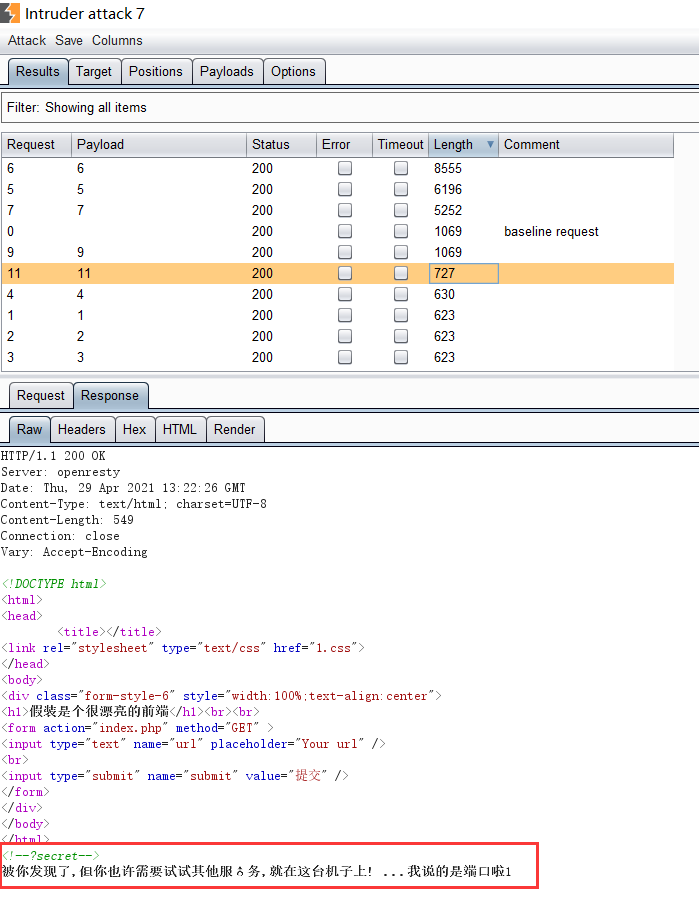This screenshot has height=906, width=699.
Task: Switch to the Results tab
Action: coord(38,72)
